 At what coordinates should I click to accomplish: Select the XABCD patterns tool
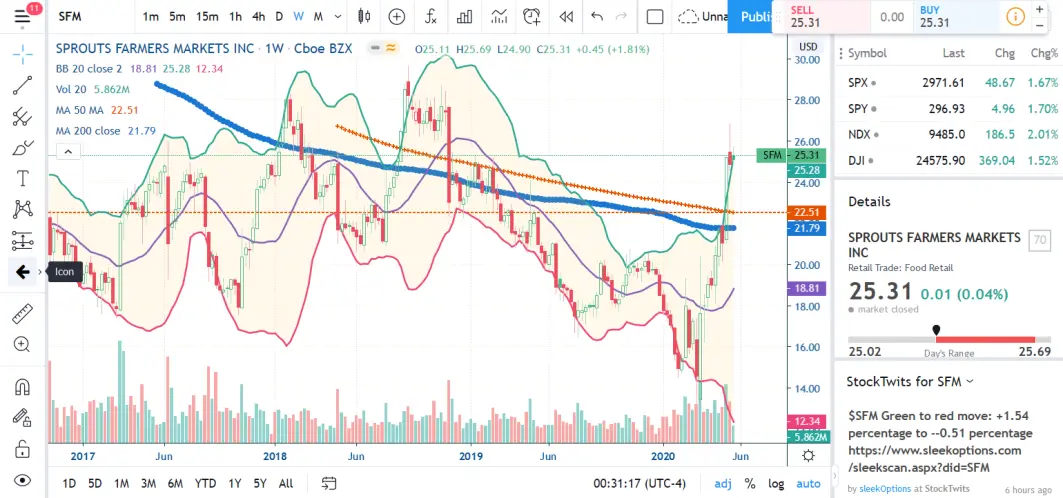coord(22,209)
